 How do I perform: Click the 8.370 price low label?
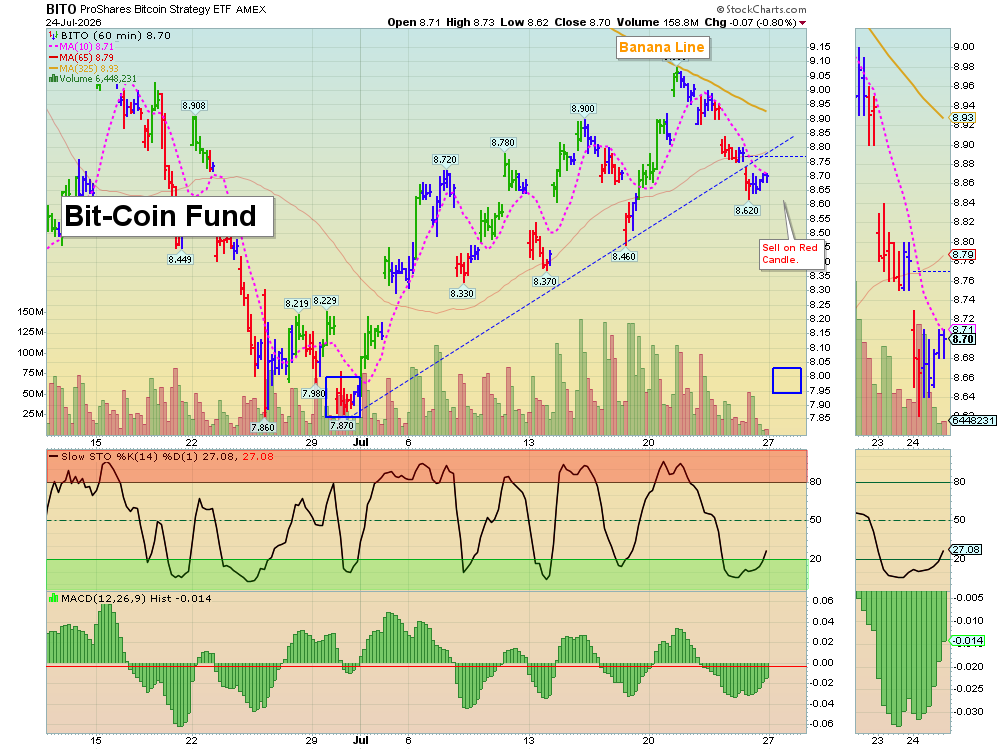pos(545,281)
